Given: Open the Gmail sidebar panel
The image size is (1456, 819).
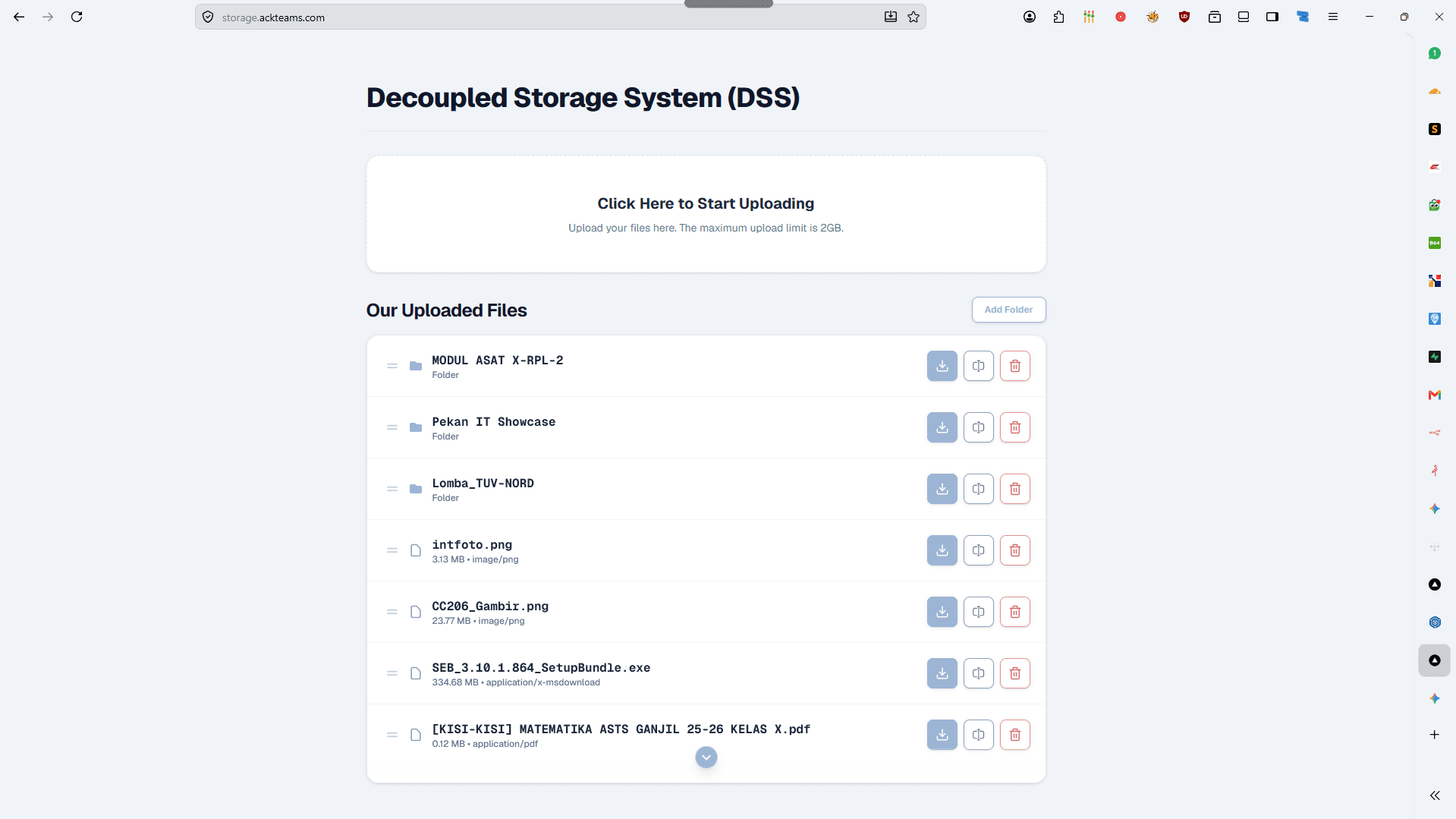Looking at the screenshot, I should 1434,395.
